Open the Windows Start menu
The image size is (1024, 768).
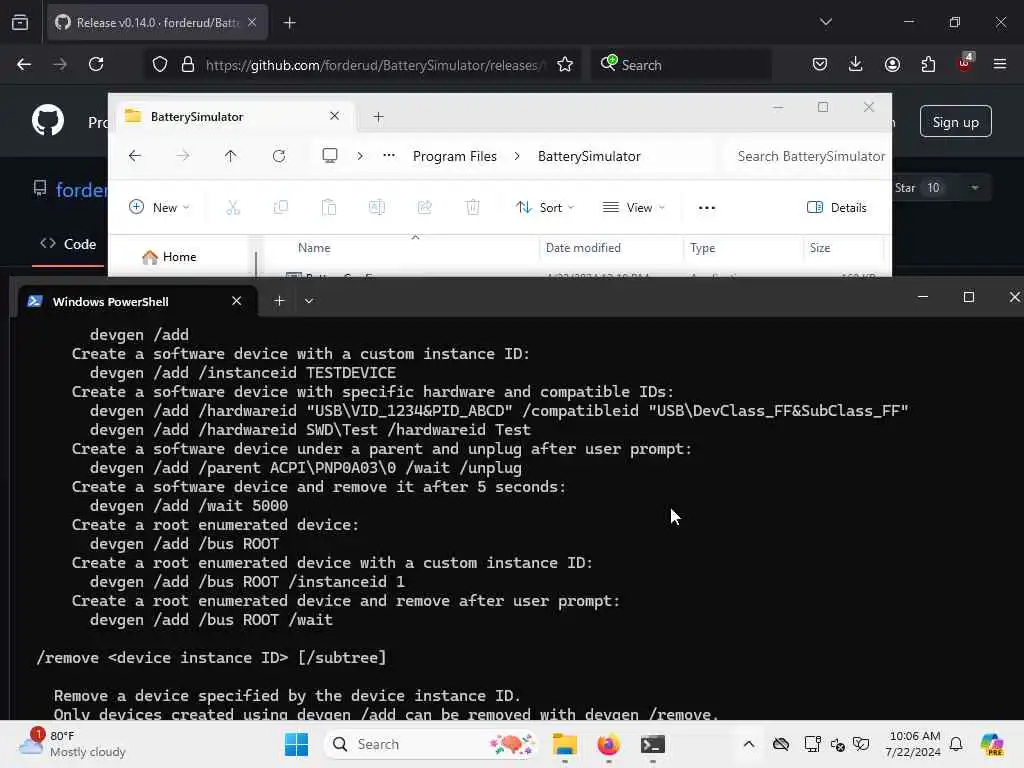(x=296, y=744)
